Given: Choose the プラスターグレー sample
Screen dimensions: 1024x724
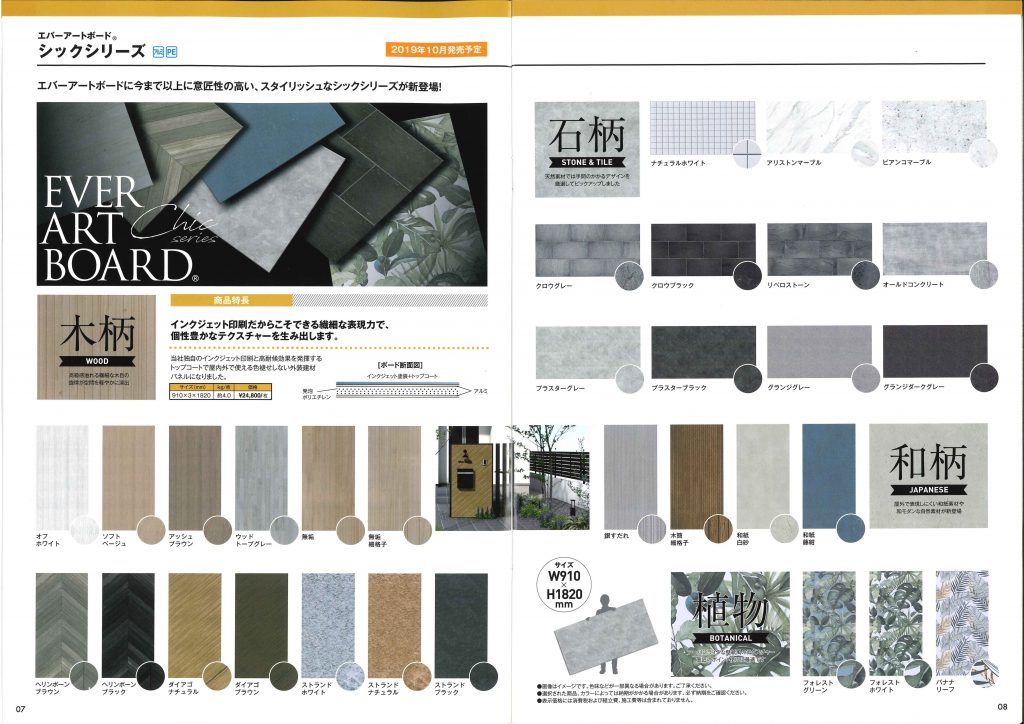Looking at the screenshot, I should point(588,353).
